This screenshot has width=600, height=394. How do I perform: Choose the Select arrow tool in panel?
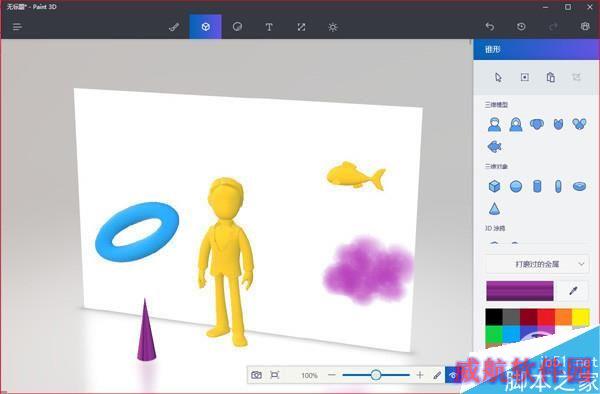coord(498,77)
